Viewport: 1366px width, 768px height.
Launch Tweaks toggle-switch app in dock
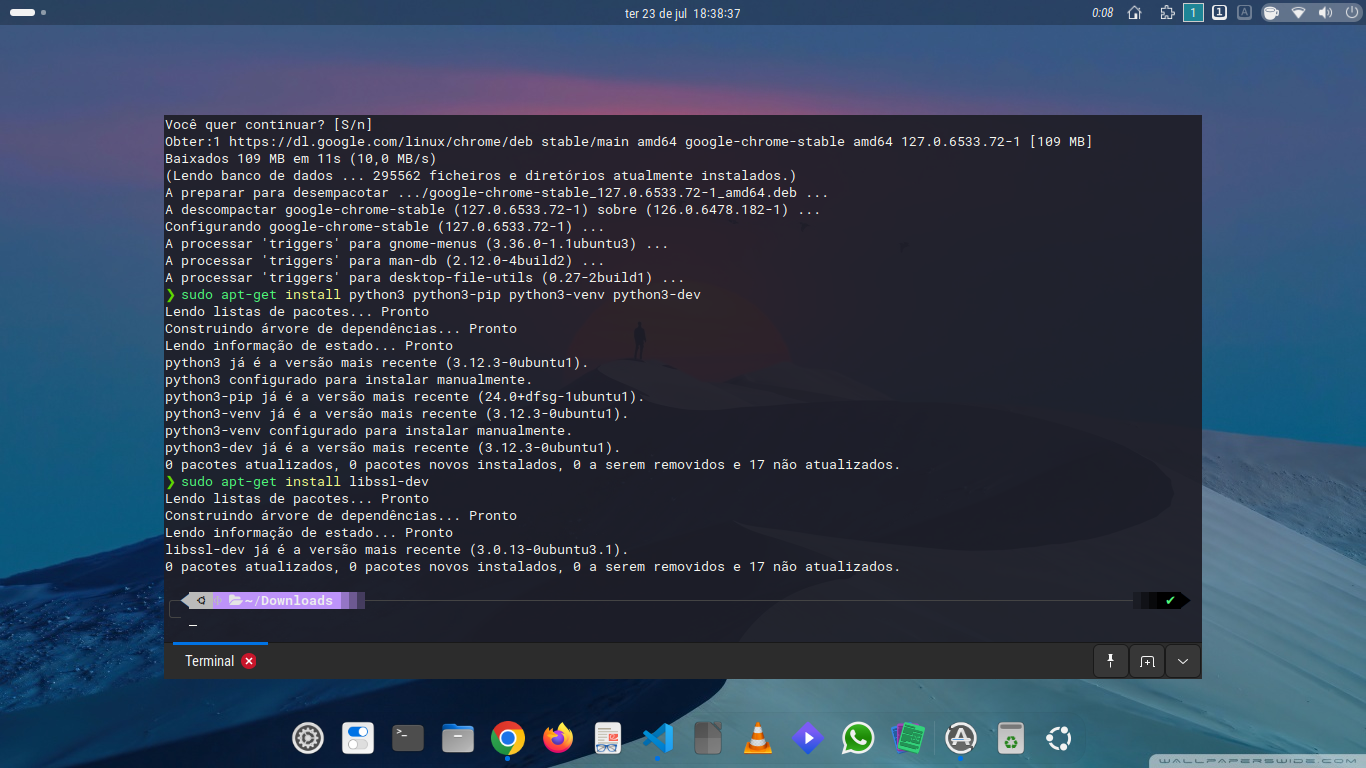coord(358,739)
